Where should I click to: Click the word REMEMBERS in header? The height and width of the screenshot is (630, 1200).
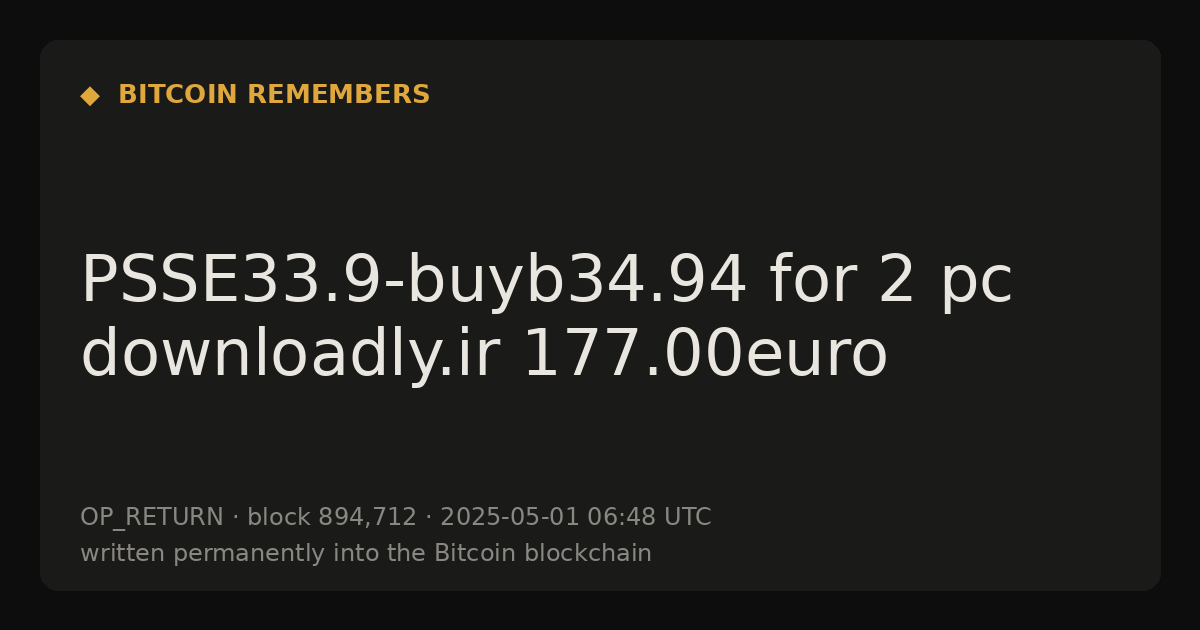[338, 95]
